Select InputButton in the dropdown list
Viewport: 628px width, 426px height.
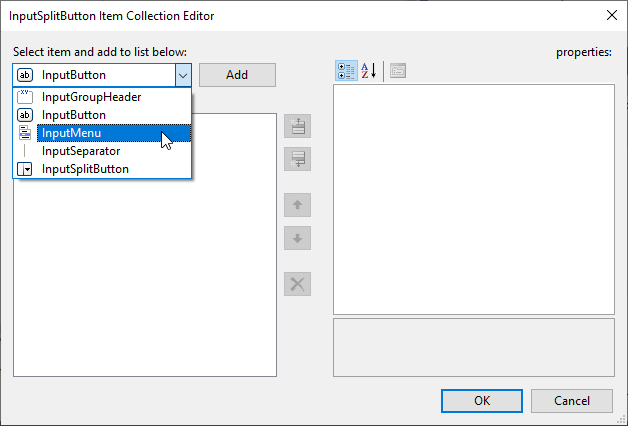tap(74, 115)
